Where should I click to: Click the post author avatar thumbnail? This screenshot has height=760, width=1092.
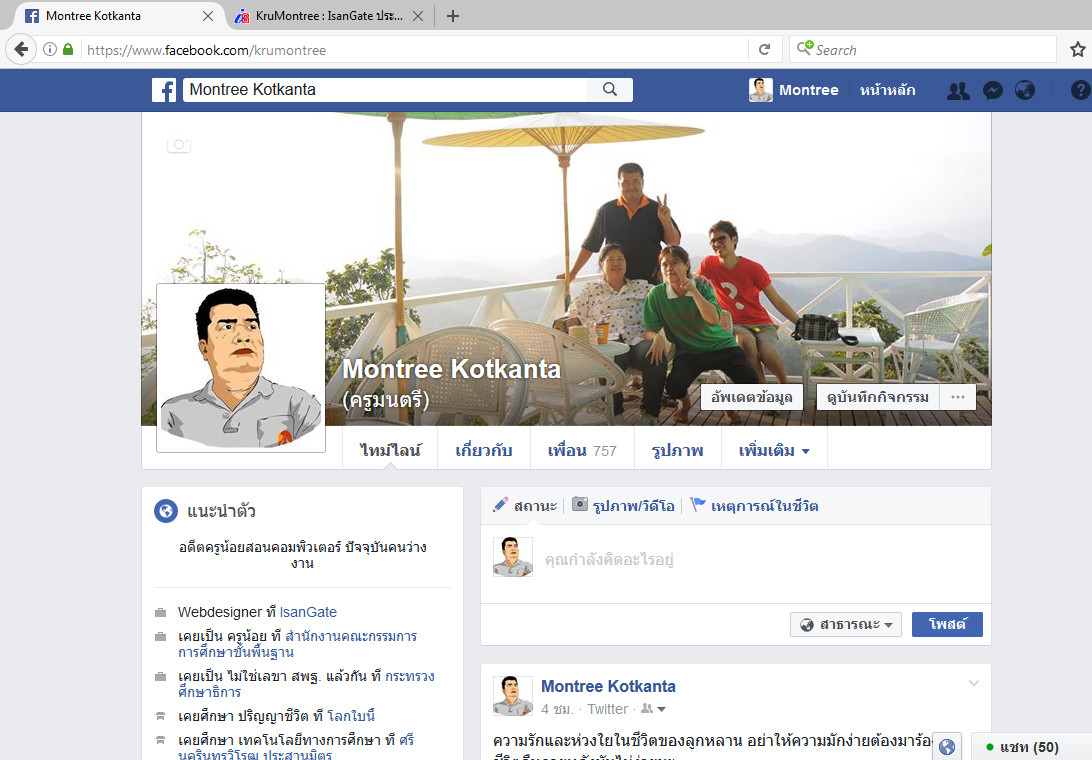click(513, 695)
